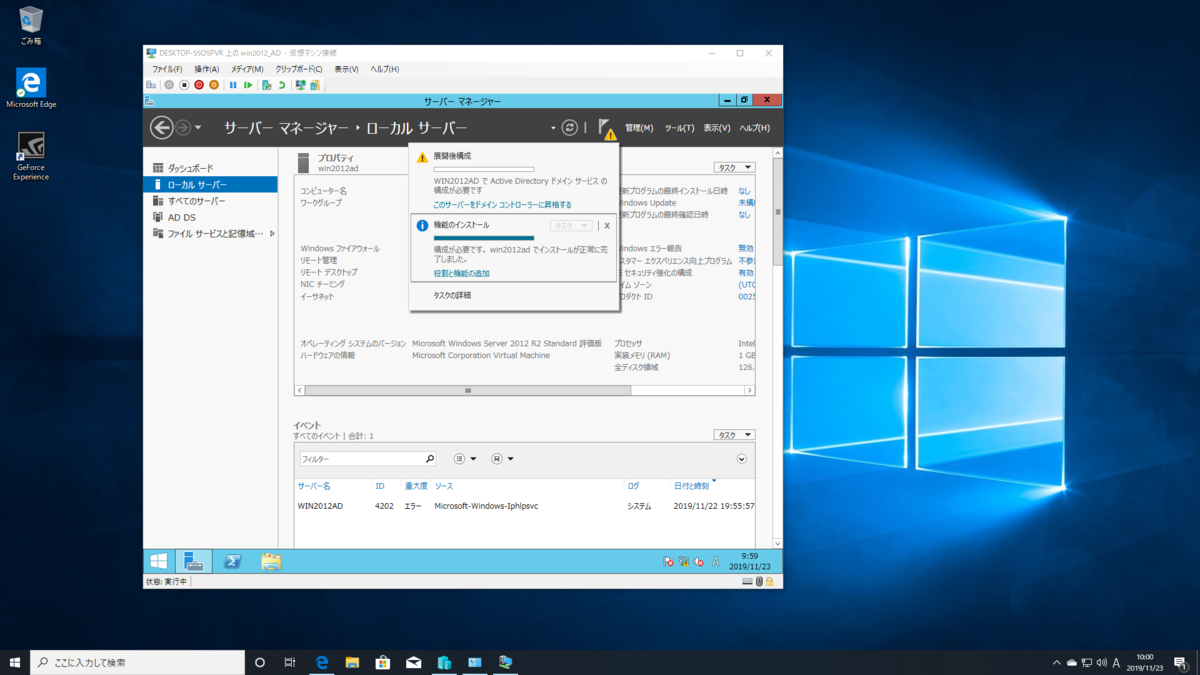Click the Server Manager forward arrow button
The width and height of the screenshot is (1200, 675).
tap(183, 127)
